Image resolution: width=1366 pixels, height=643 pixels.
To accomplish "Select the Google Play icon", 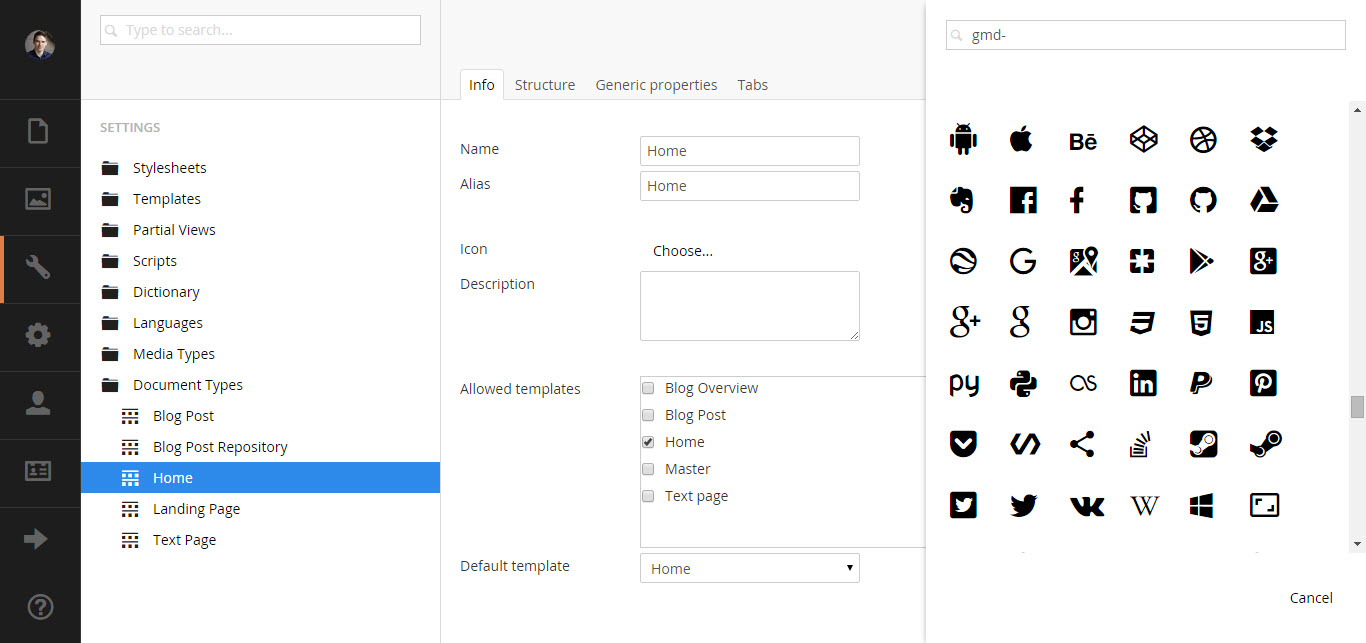I will (x=1201, y=261).
